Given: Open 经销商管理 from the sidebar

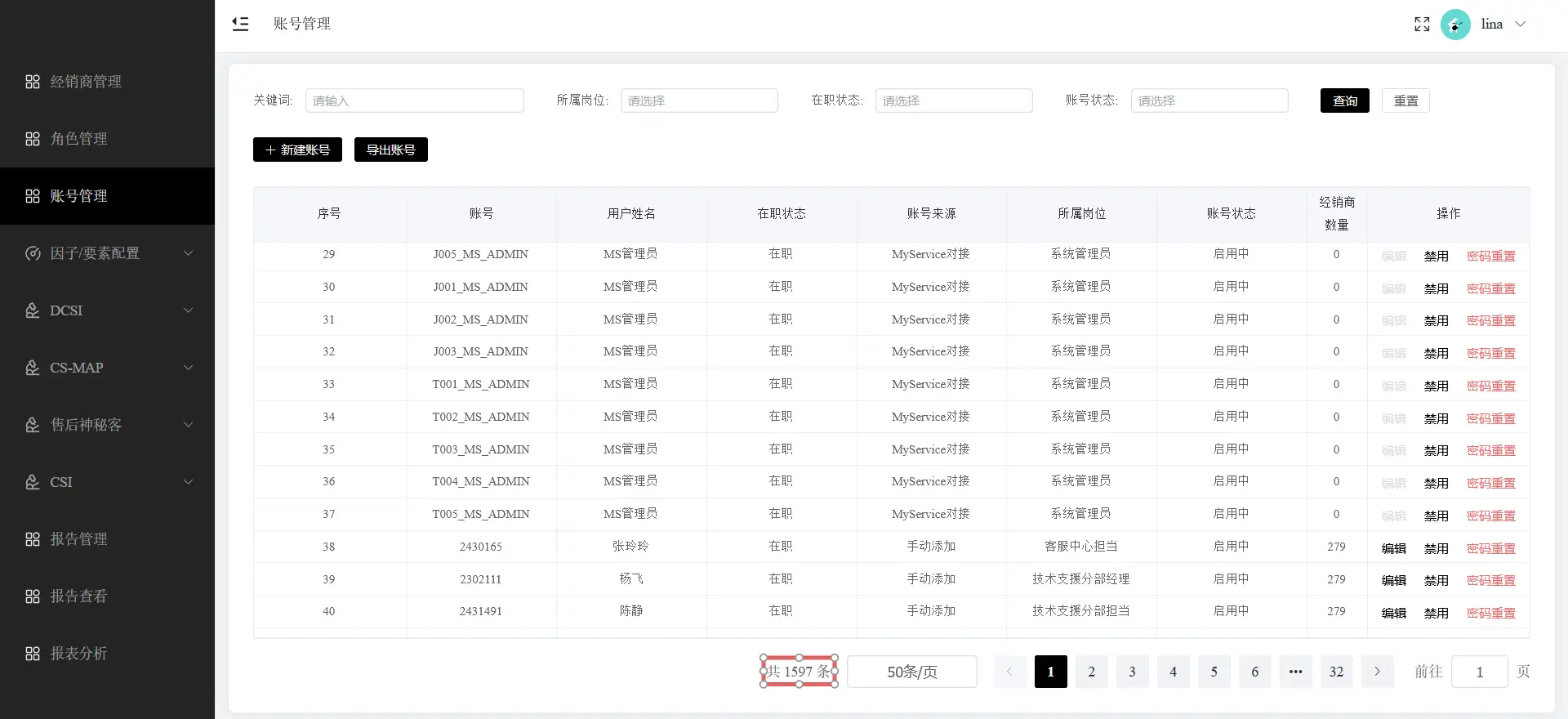Looking at the screenshot, I should tap(86, 82).
